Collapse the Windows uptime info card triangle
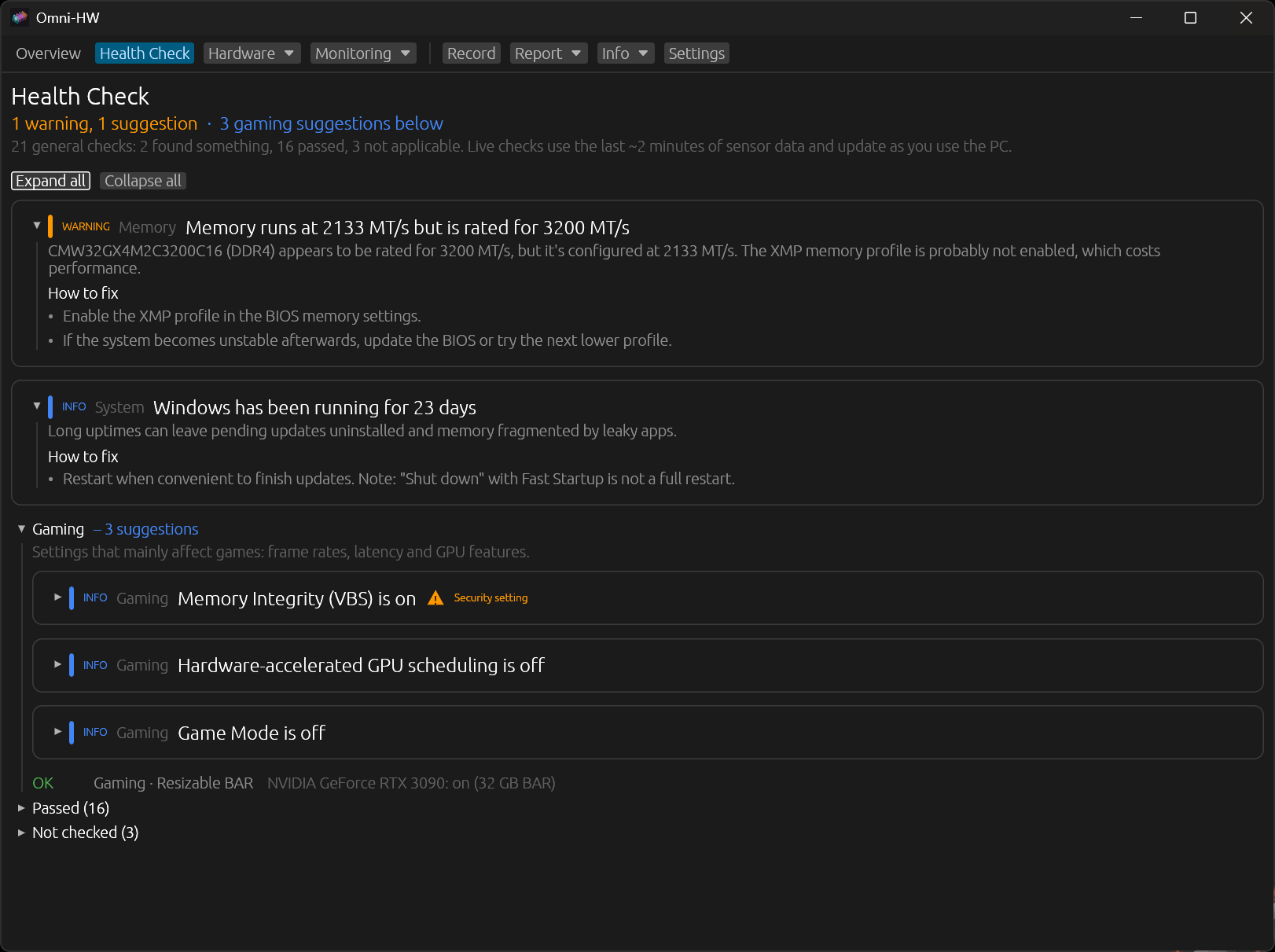This screenshot has height=952, width=1275. pyautogui.click(x=37, y=406)
